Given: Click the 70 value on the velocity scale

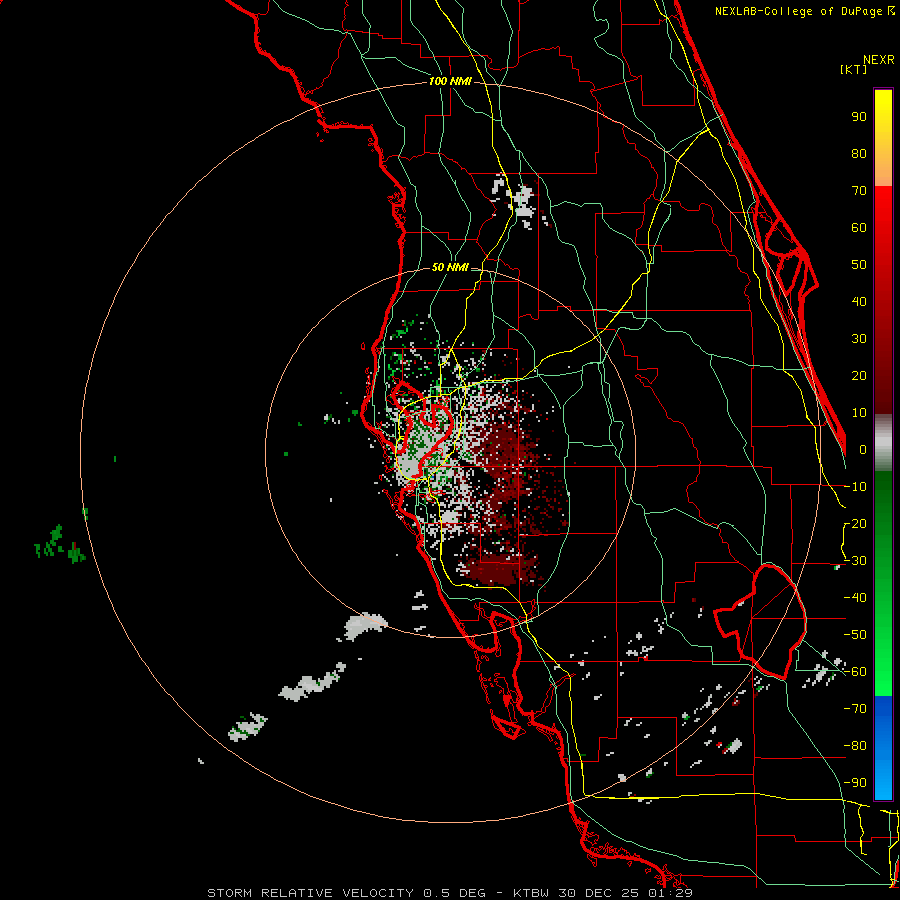Looking at the screenshot, I should 859,191.
